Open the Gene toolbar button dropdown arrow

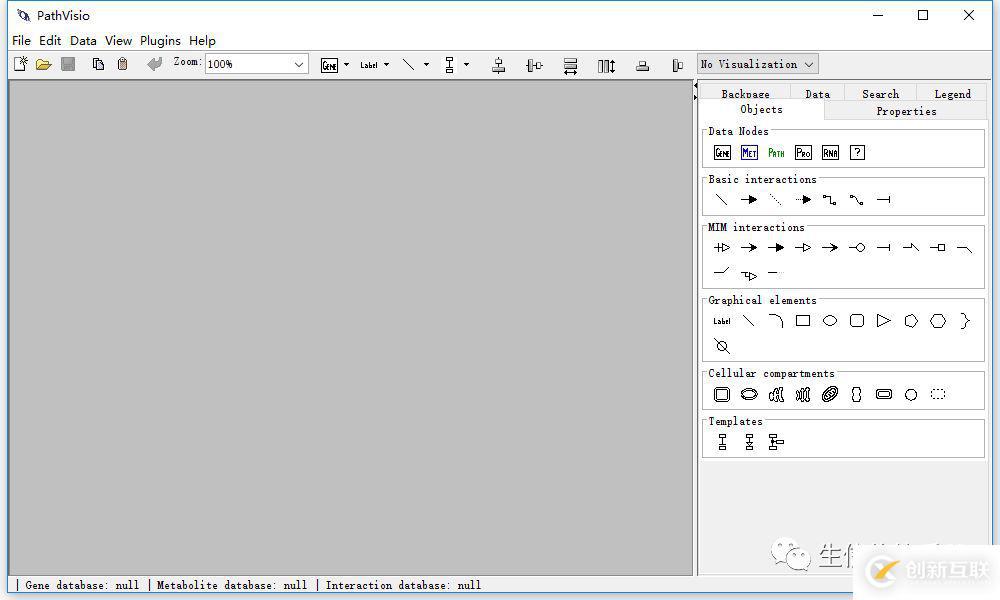click(346, 65)
